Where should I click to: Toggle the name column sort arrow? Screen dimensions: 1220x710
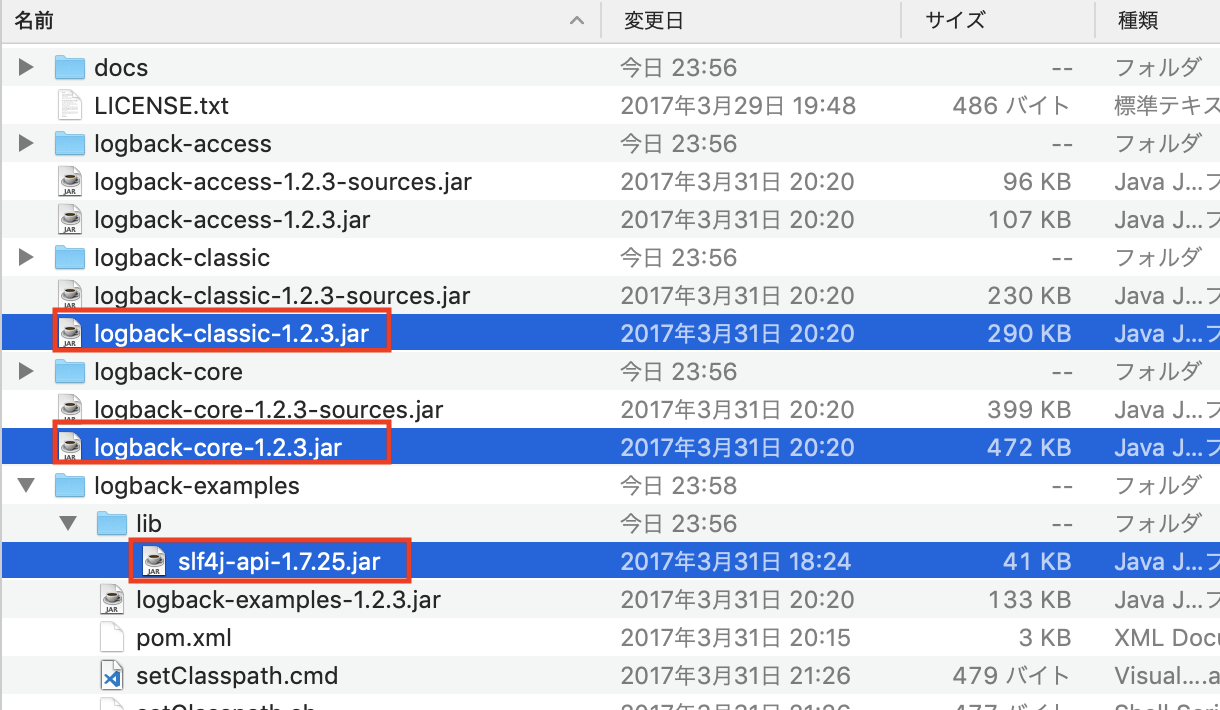click(577, 20)
